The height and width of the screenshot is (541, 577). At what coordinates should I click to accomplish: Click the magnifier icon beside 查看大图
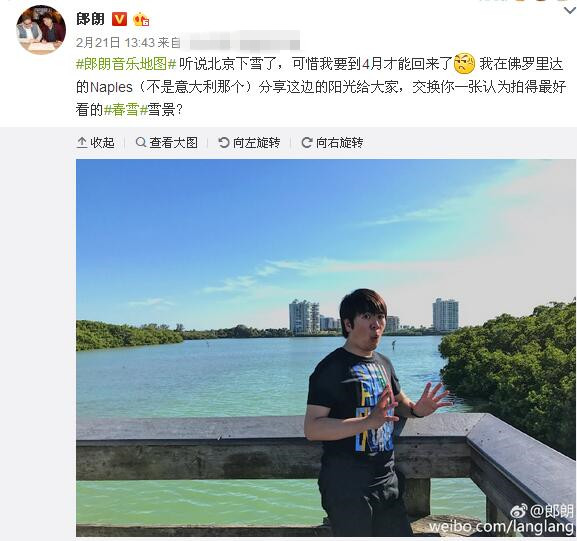pyautogui.click(x=141, y=142)
